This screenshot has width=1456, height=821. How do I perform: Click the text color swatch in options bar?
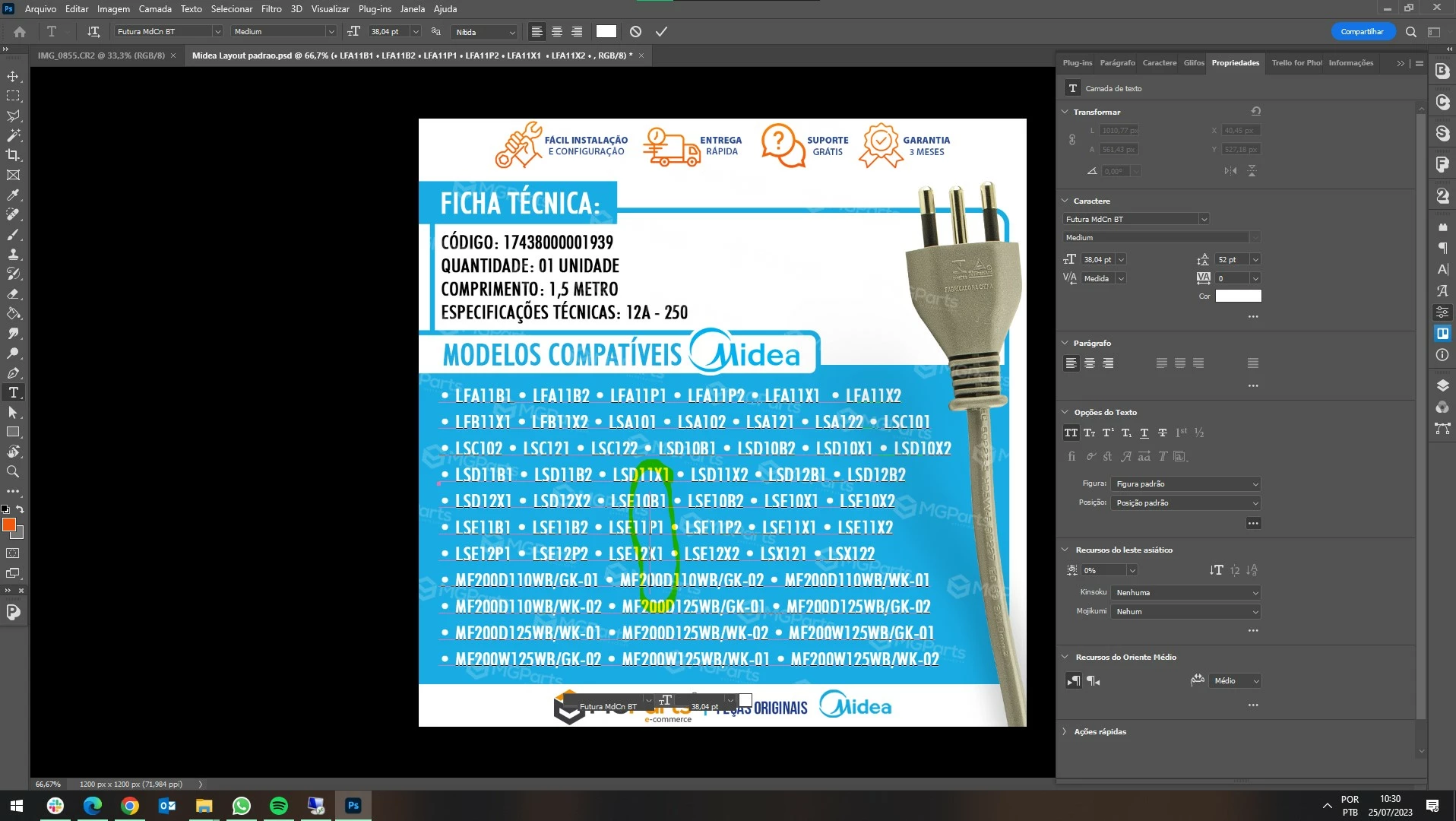[x=606, y=32]
